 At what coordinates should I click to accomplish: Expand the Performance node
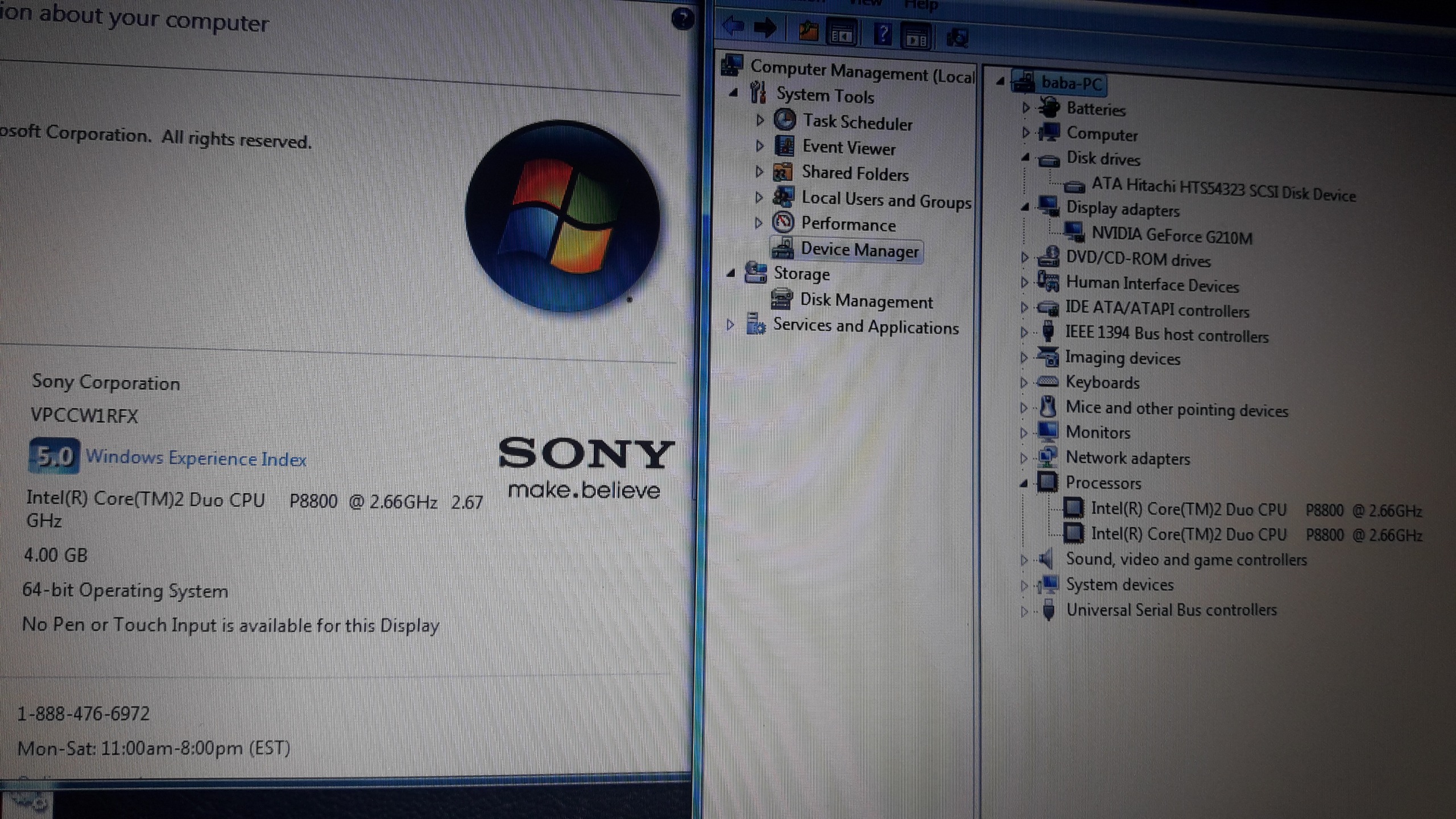pyautogui.click(x=759, y=222)
